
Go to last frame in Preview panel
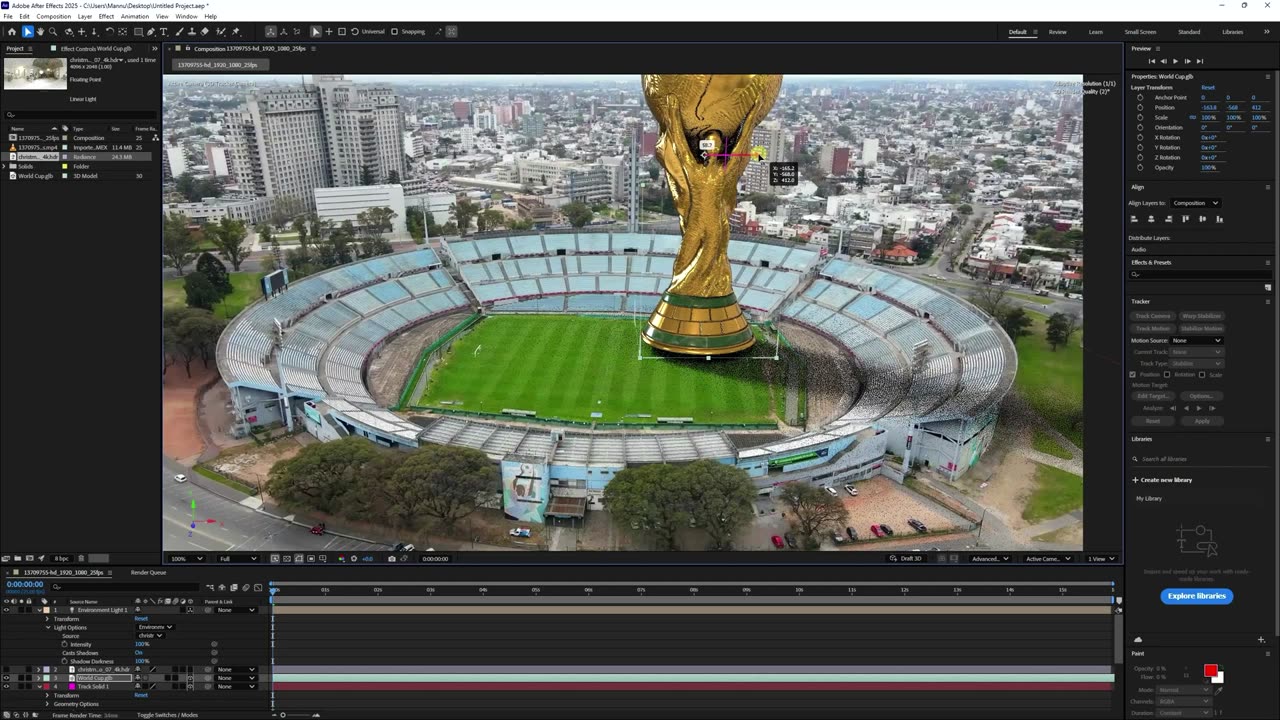[1200, 61]
